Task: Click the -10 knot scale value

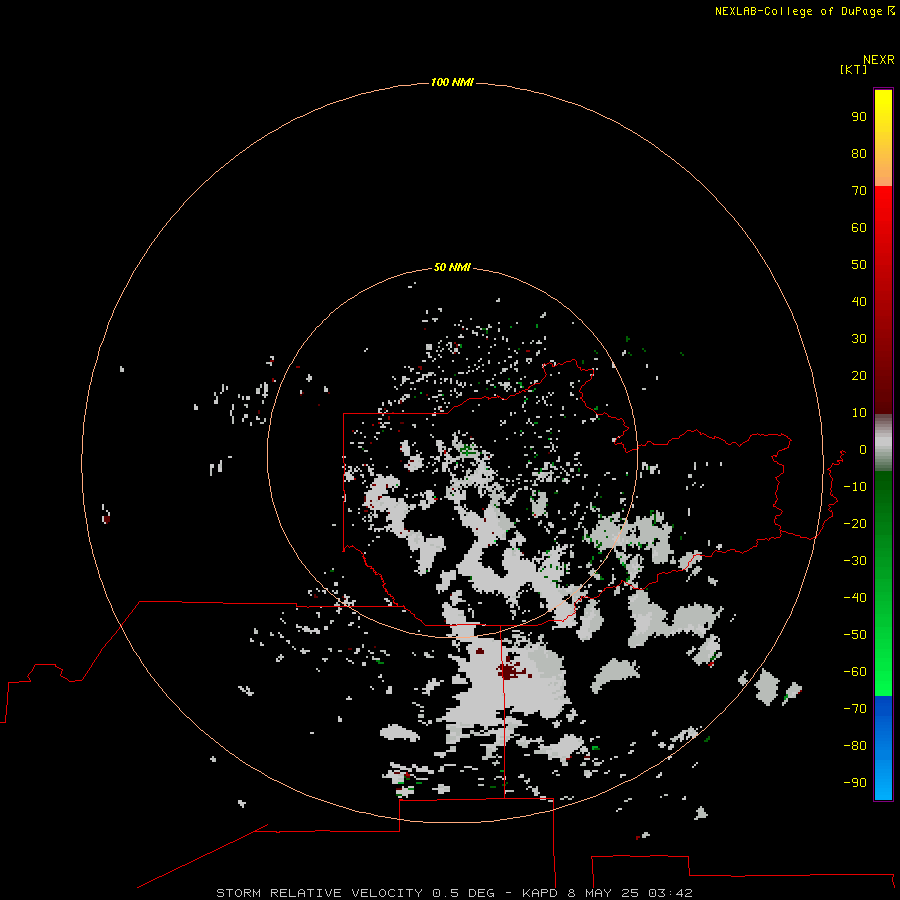Action: click(x=855, y=487)
